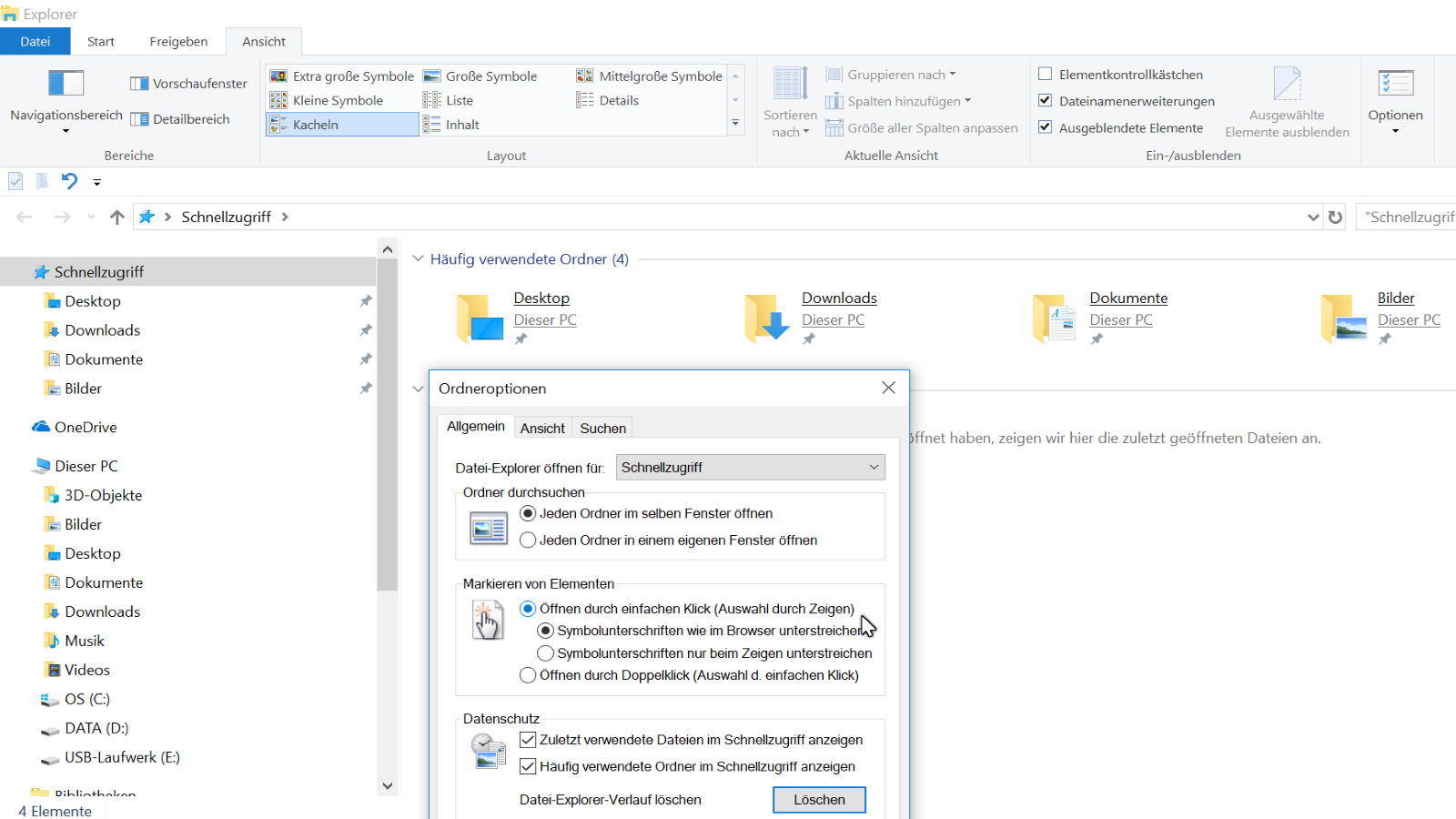Viewport: 1456px width, 819px height.
Task: Unpin Downloads from Schnellzugriff
Action: pyautogui.click(x=365, y=329)
